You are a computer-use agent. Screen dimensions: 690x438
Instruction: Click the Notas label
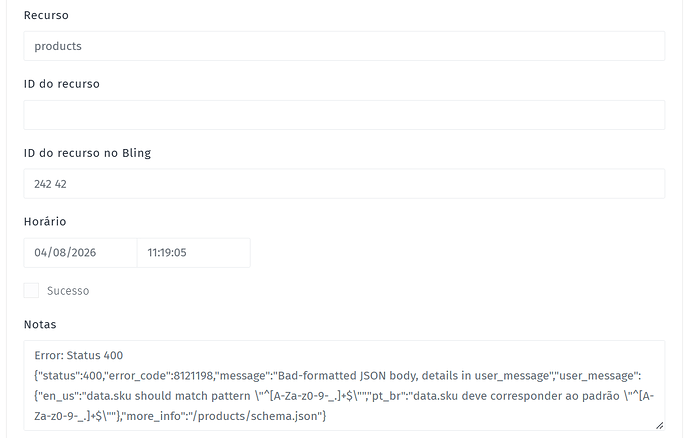[x=40, y=324]
